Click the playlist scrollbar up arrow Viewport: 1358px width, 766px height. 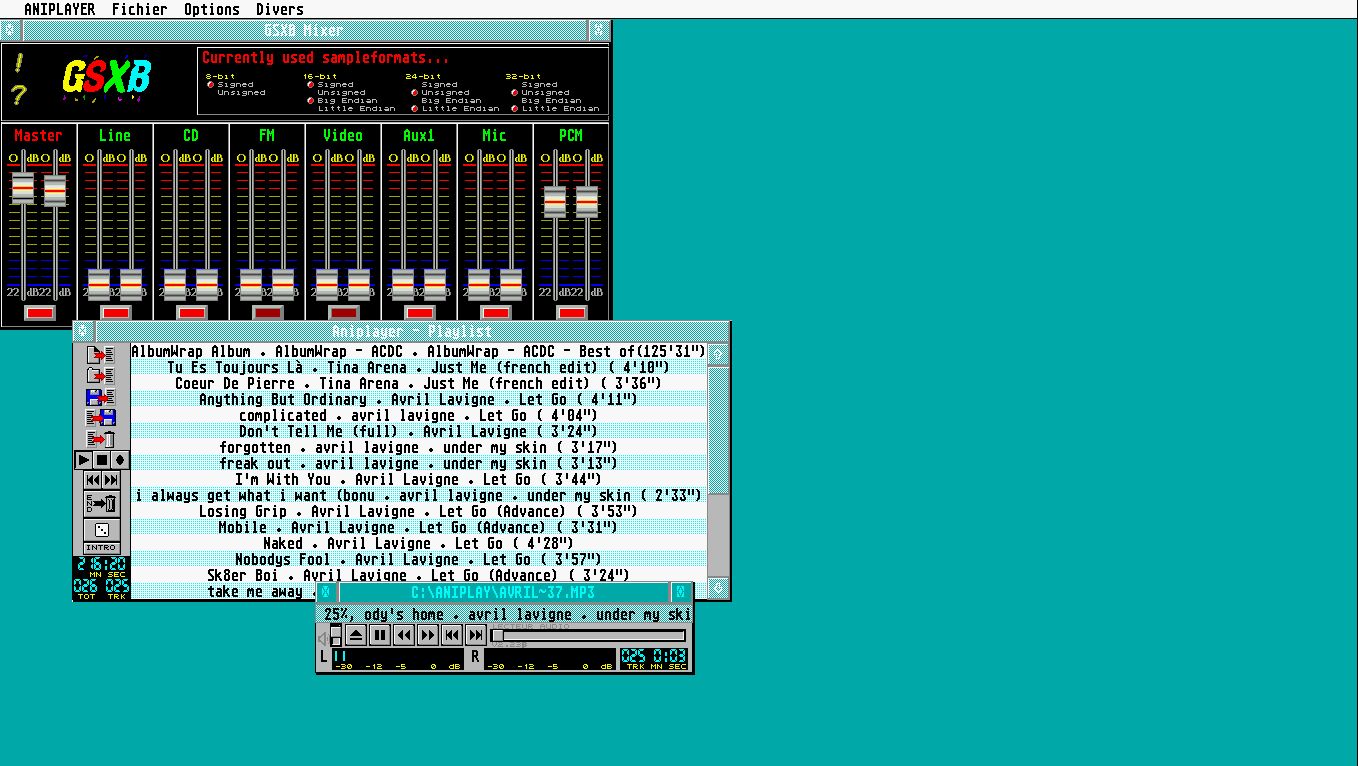pyautogui.click(x=718, y=353)
